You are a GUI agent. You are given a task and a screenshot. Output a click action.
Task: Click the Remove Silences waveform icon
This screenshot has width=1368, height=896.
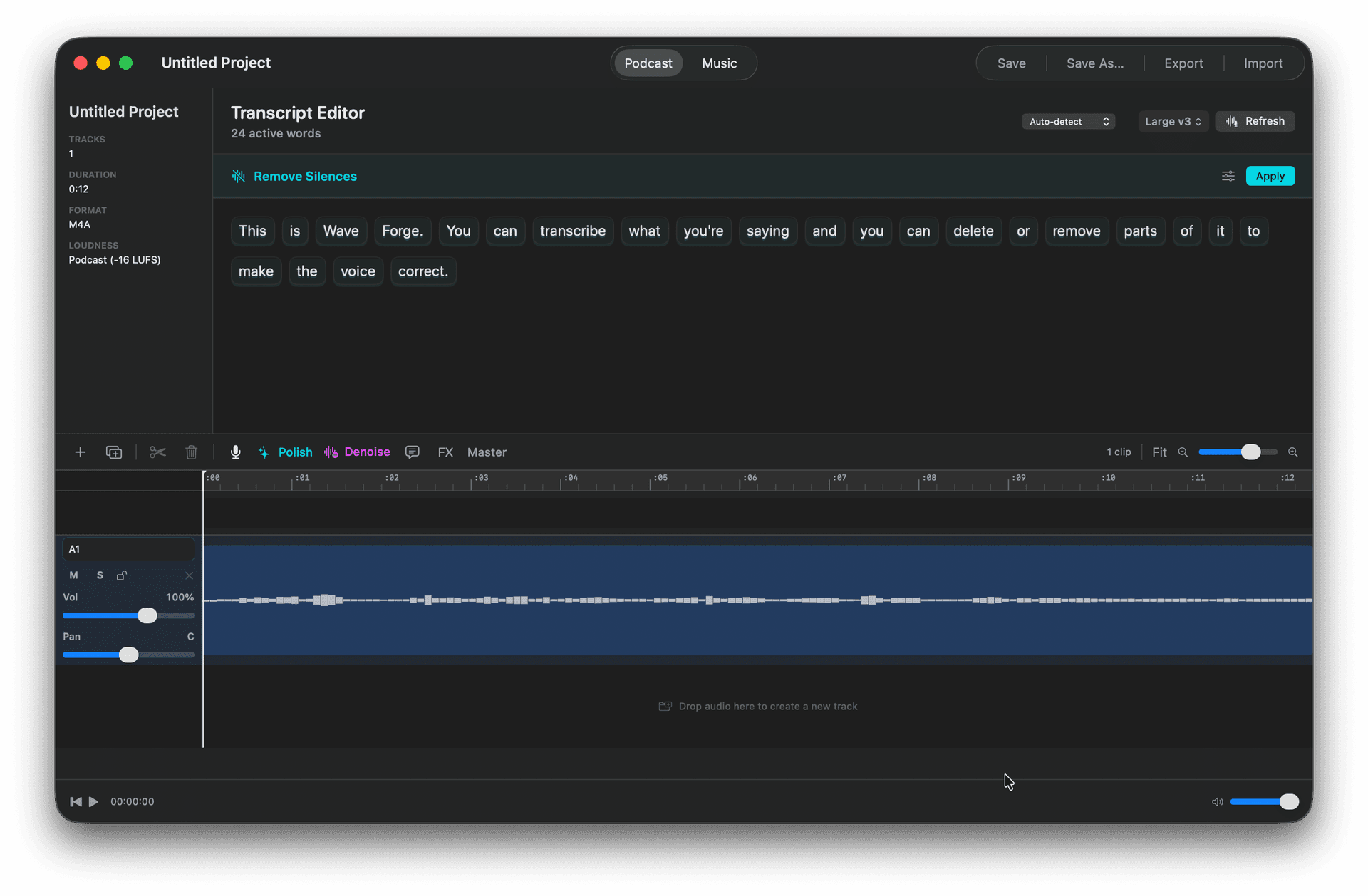coord(239,176)
